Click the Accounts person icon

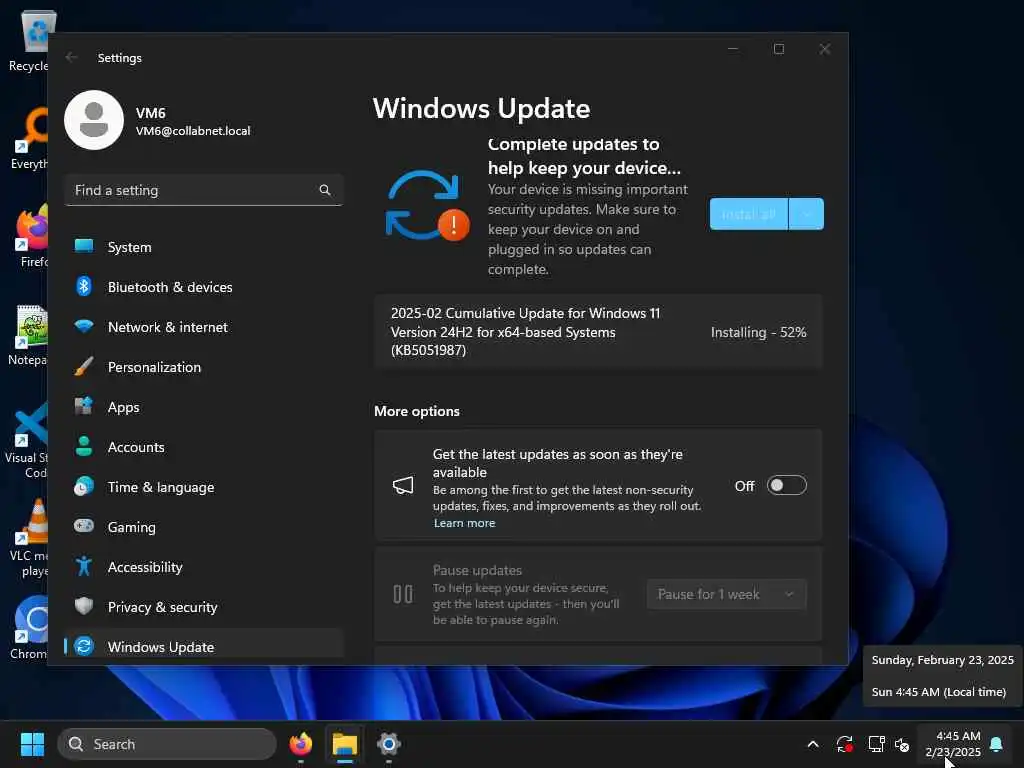(84, 446)
